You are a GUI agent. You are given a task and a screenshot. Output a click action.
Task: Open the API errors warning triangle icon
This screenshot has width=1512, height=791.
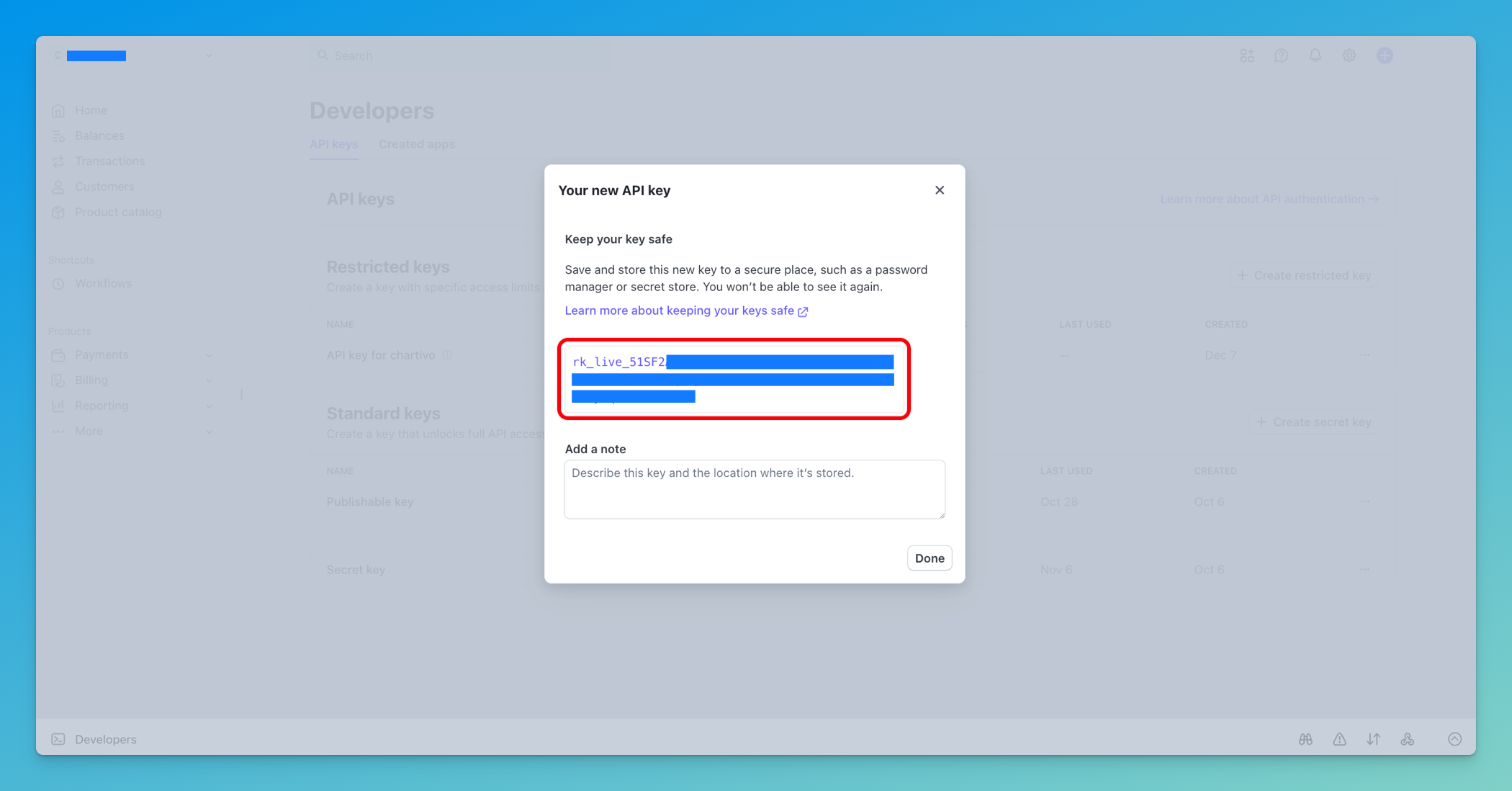coord(1339,738)
